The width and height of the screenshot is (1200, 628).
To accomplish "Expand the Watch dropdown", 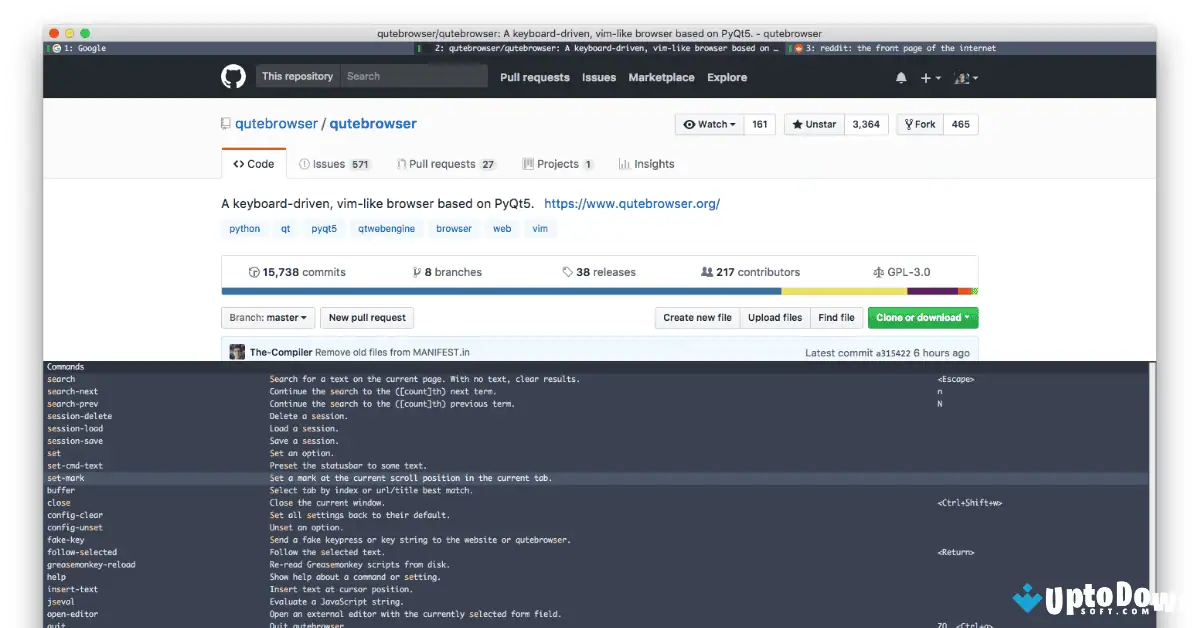I will [x=709, y=125].
